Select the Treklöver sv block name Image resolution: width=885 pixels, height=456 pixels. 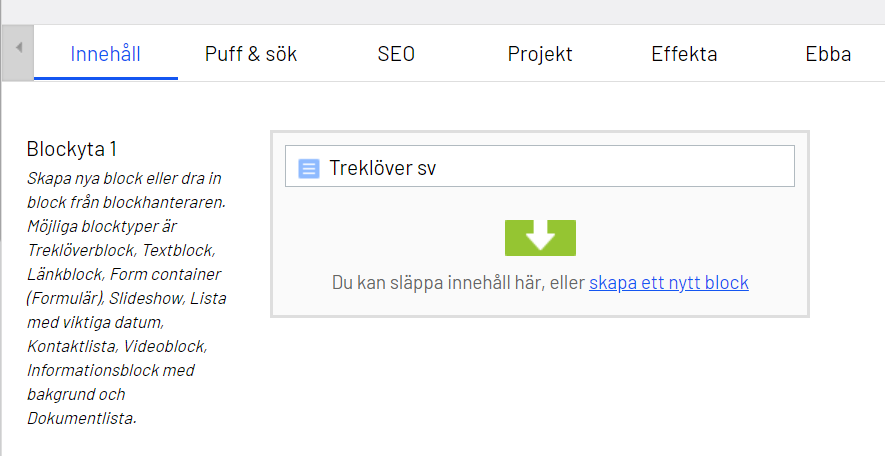383,168
